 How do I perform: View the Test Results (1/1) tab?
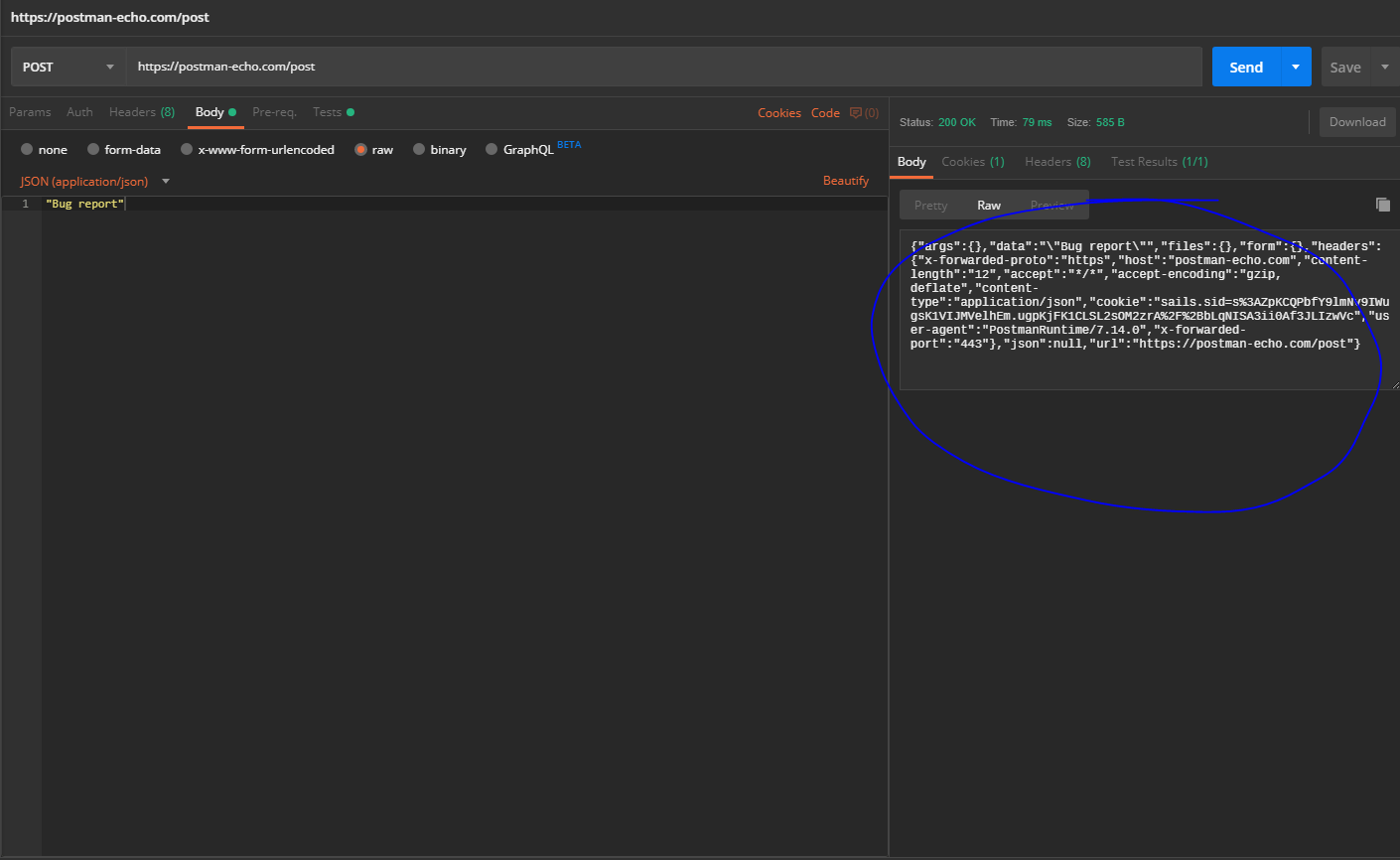1159,161
